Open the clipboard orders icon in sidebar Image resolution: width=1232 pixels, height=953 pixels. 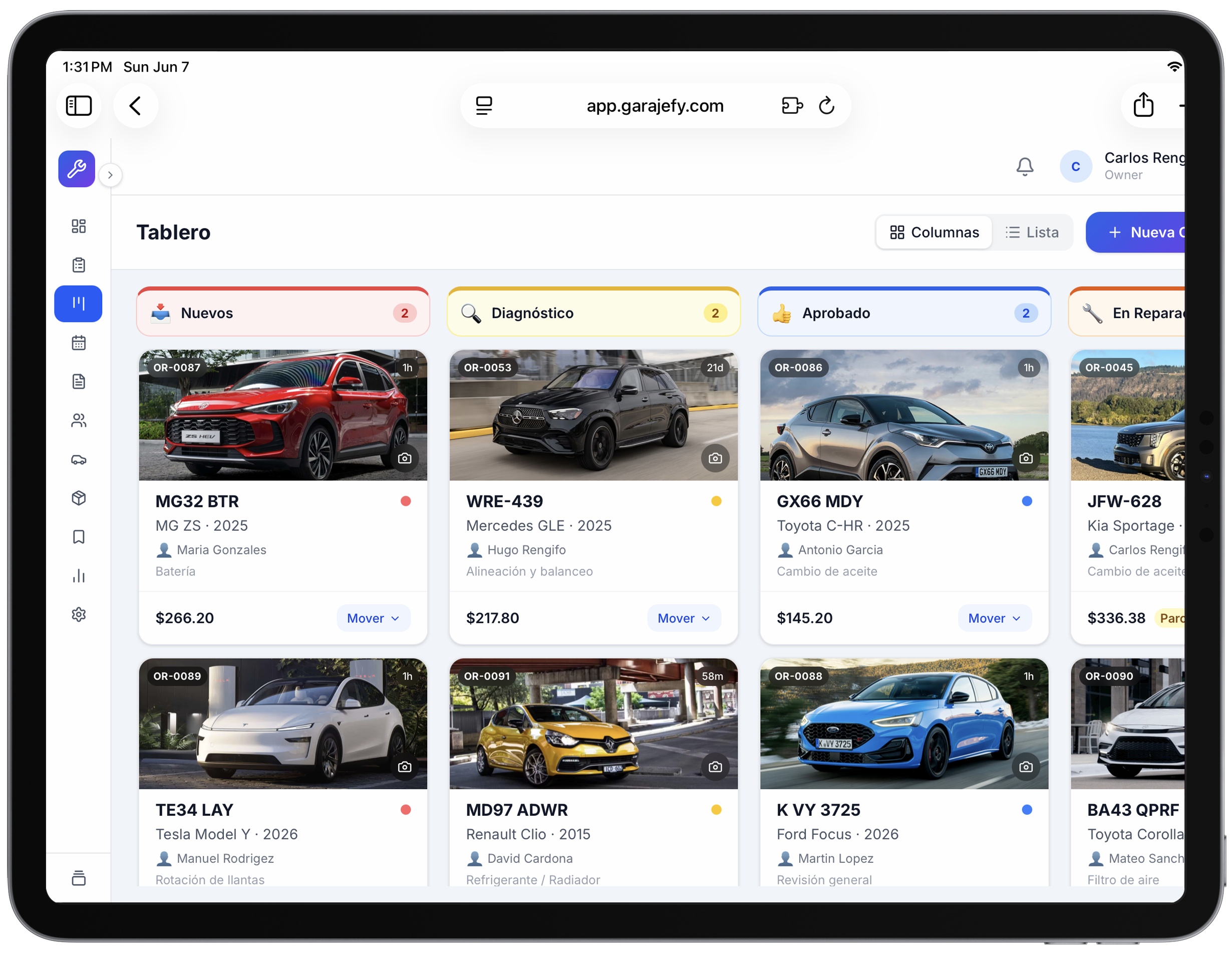(x=79, y=265)
